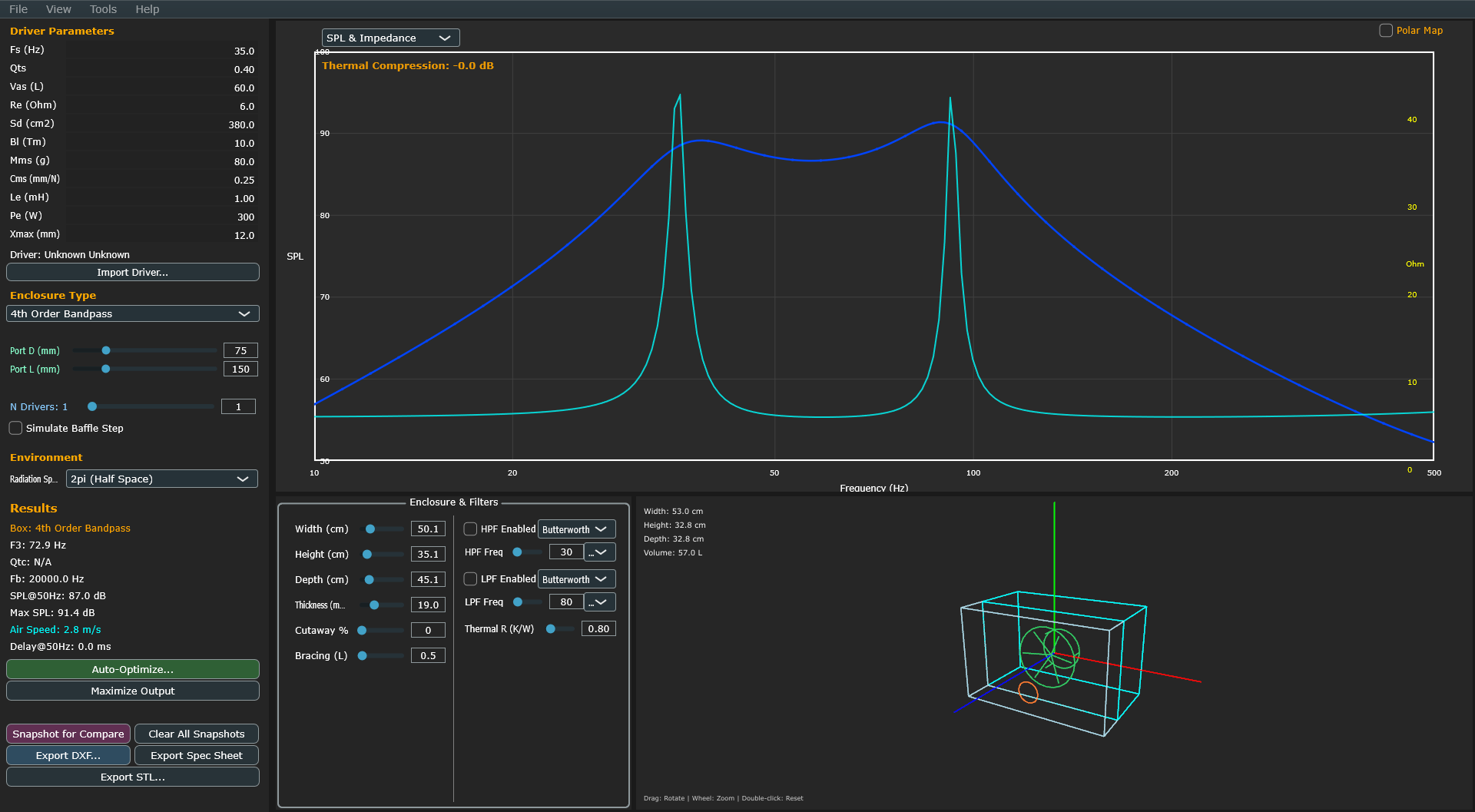This screenshot has height=812, width=1475.
Task: Click the Import Driver button
Action: tap(132, 272)
